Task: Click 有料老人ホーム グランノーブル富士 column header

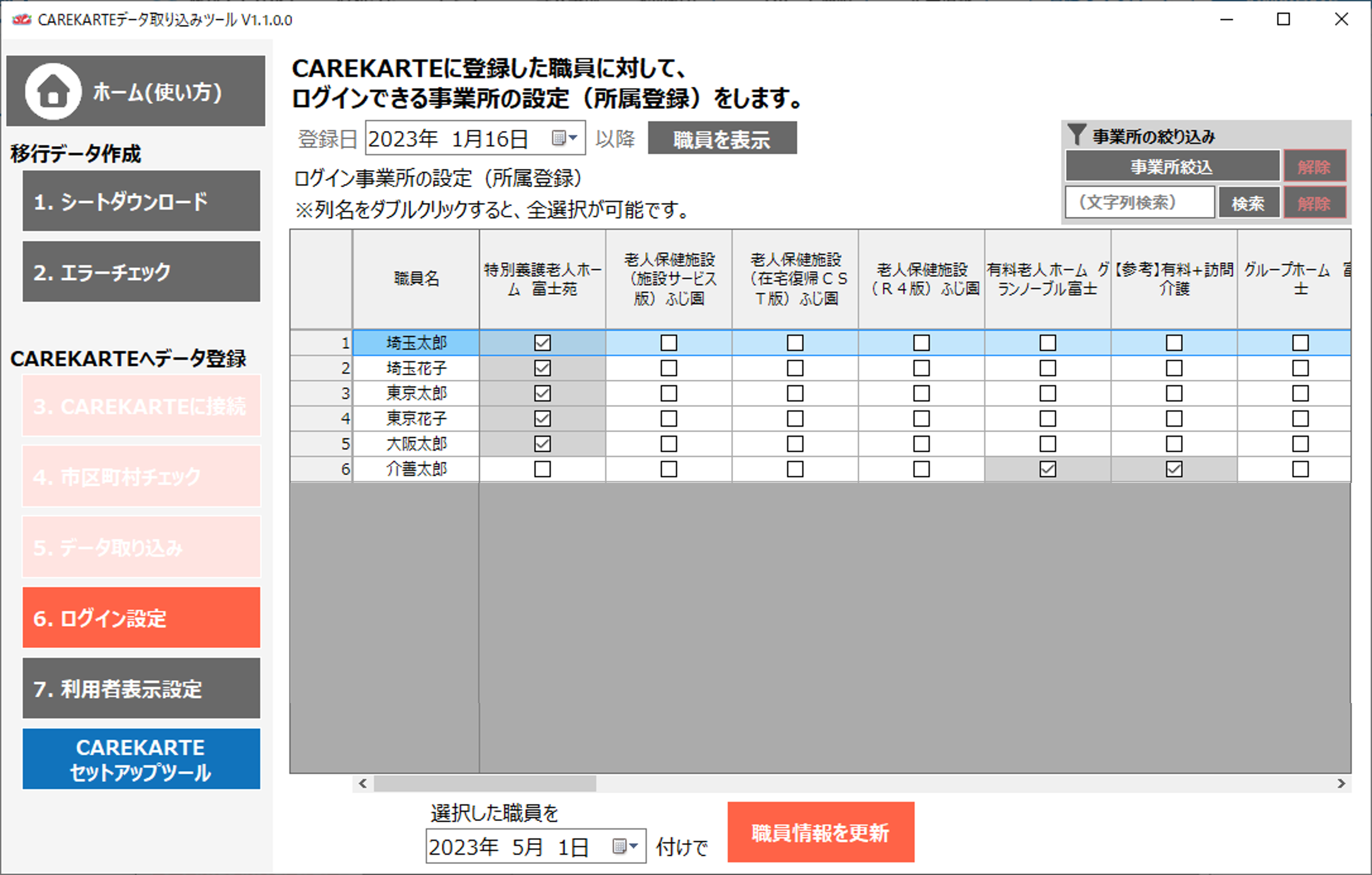Action: pos(1048,279)
